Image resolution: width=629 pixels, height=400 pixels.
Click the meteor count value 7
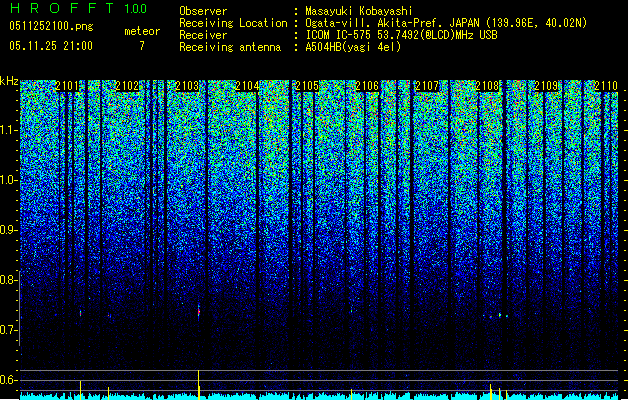coord(142,46)
